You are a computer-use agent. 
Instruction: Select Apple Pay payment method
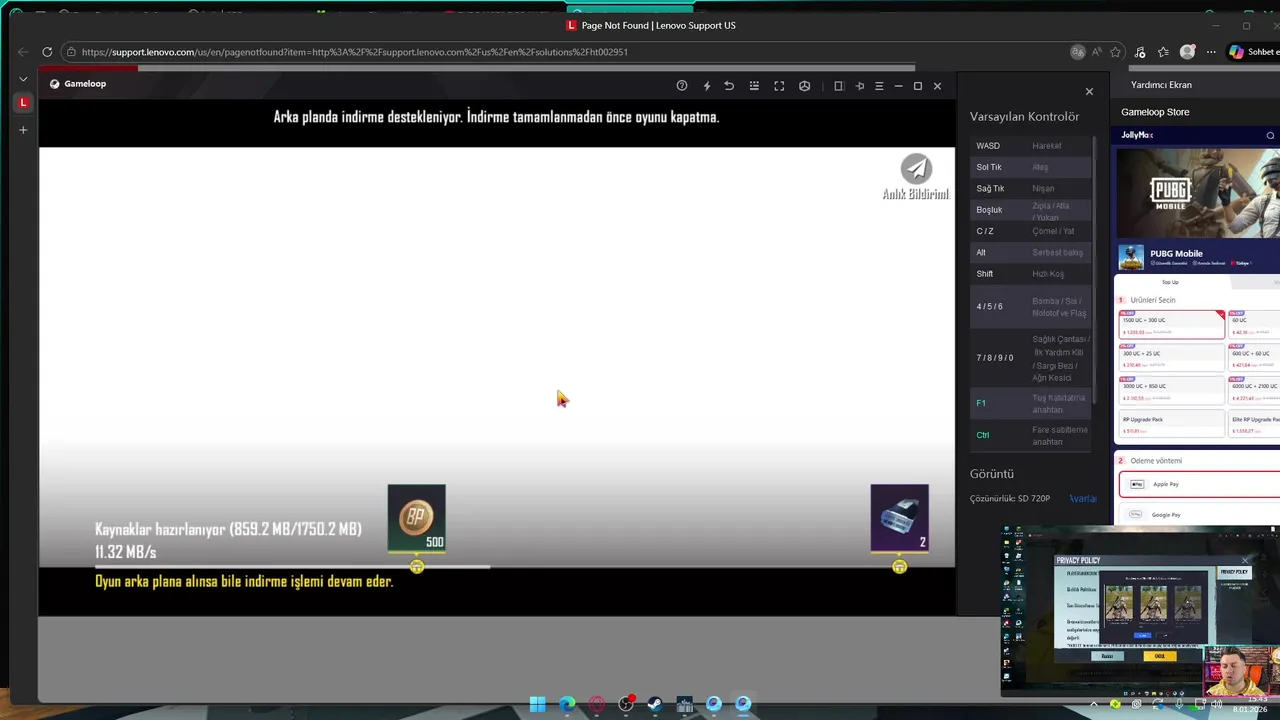coord(1199,484)
